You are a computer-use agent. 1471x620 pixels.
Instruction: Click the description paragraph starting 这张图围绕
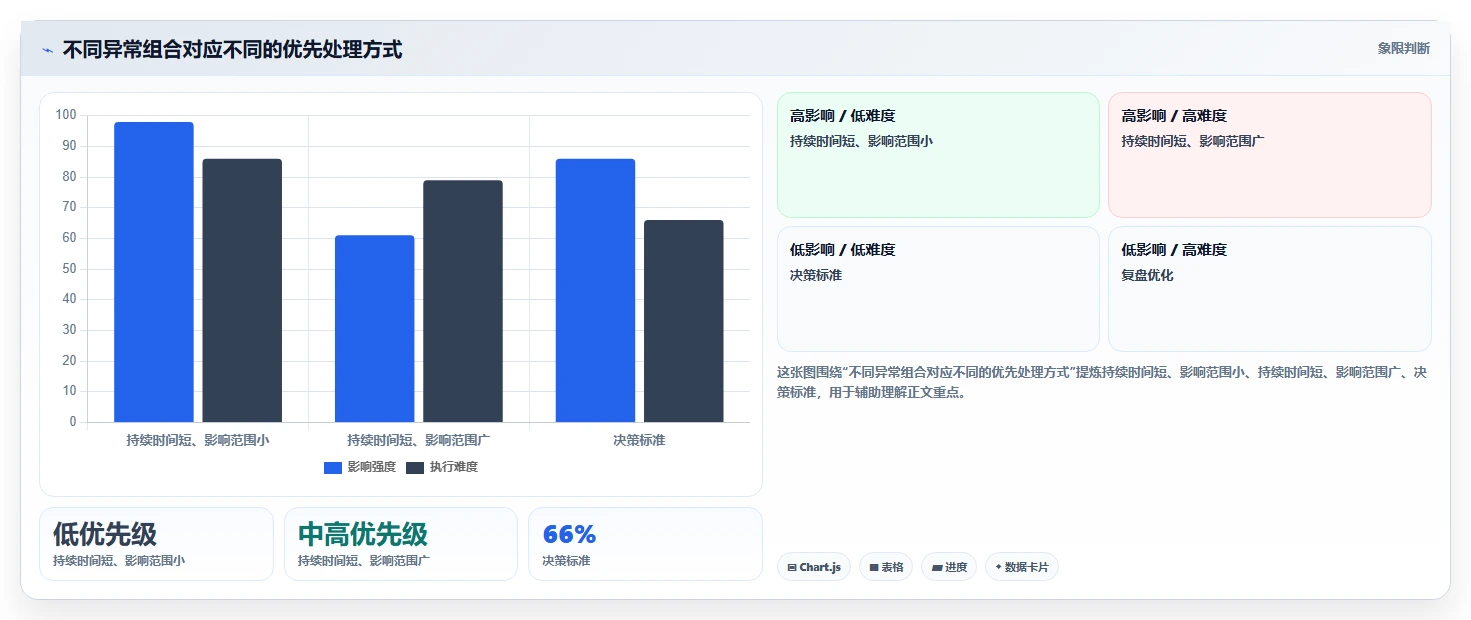tap(1102, 382)
